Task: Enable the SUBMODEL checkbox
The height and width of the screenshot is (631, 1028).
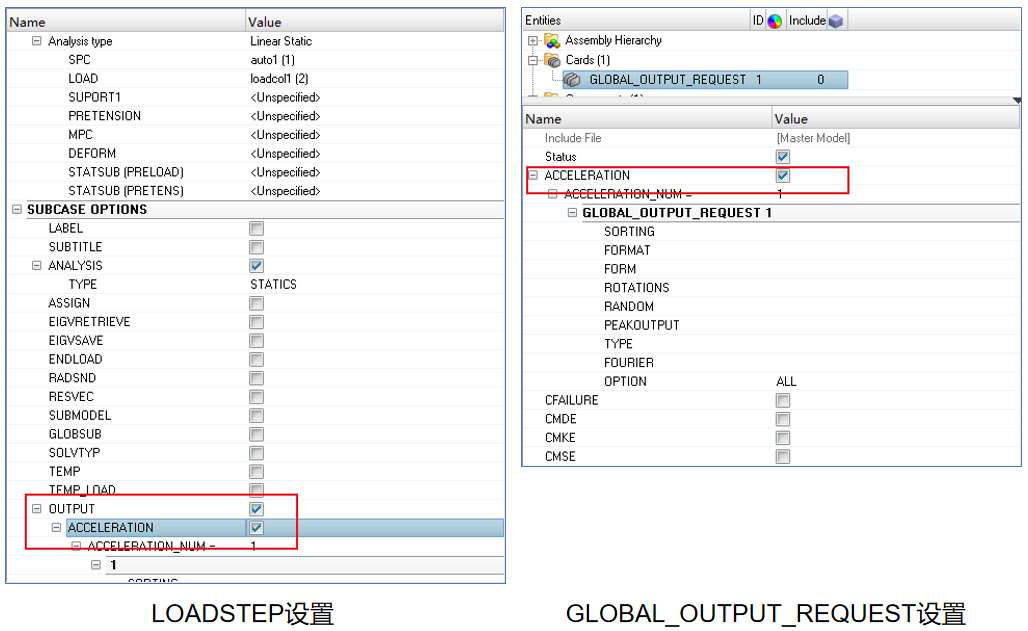Action: pos(256,416)
